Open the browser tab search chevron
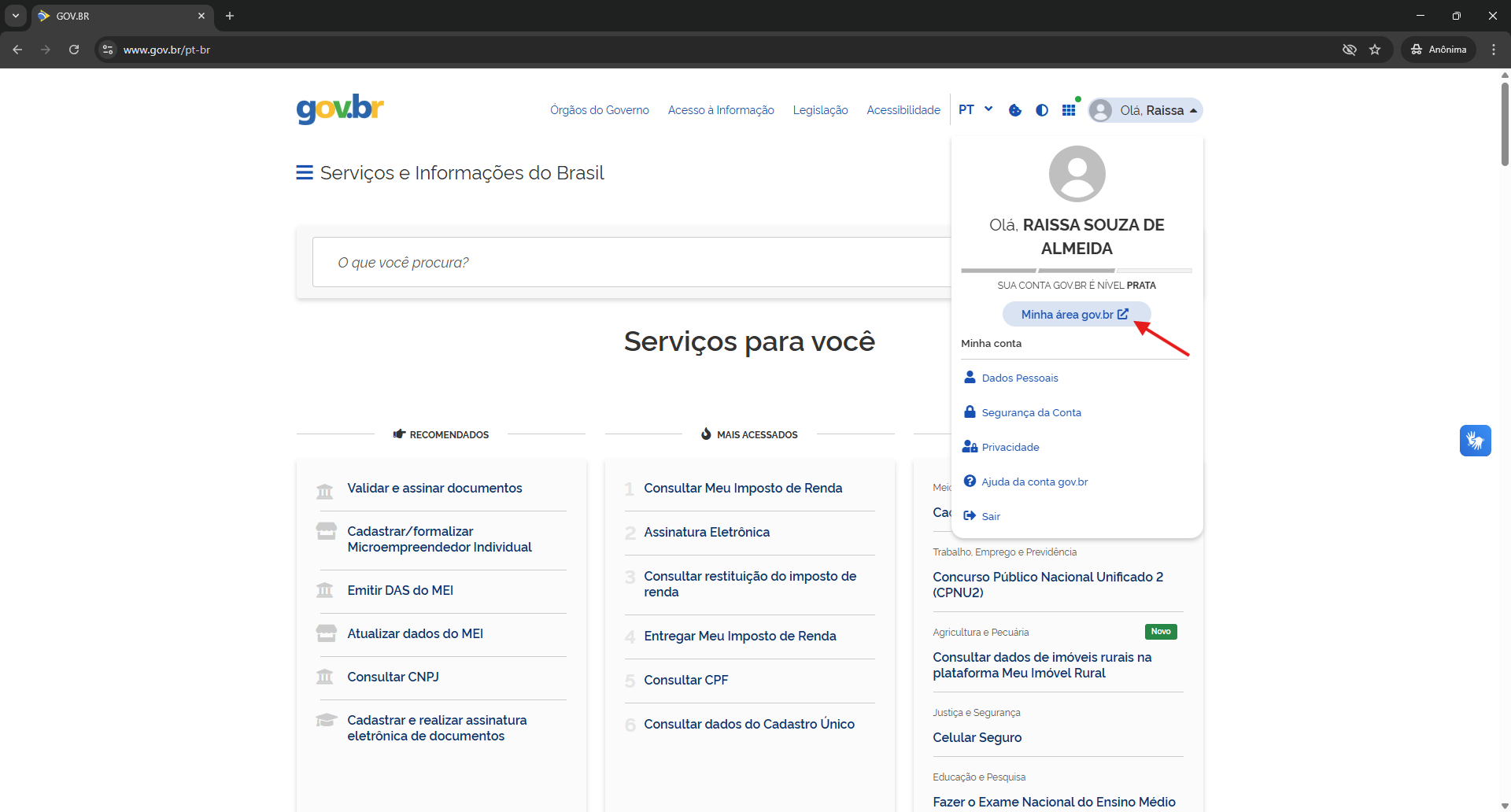This screenshot has width=1511, height=812. point(15,16)
